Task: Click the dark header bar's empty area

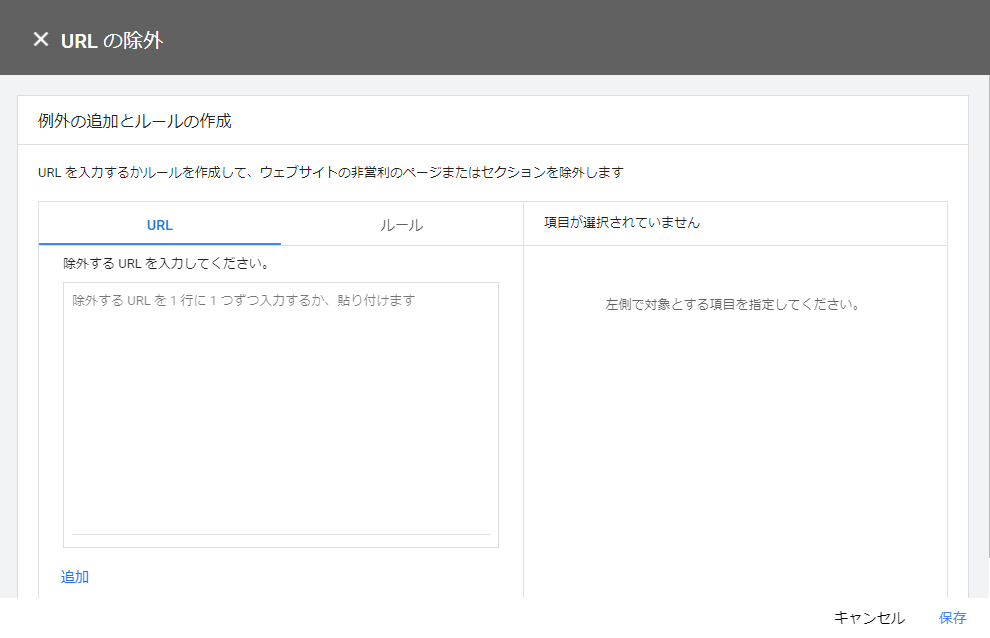Action: (600, 38)
